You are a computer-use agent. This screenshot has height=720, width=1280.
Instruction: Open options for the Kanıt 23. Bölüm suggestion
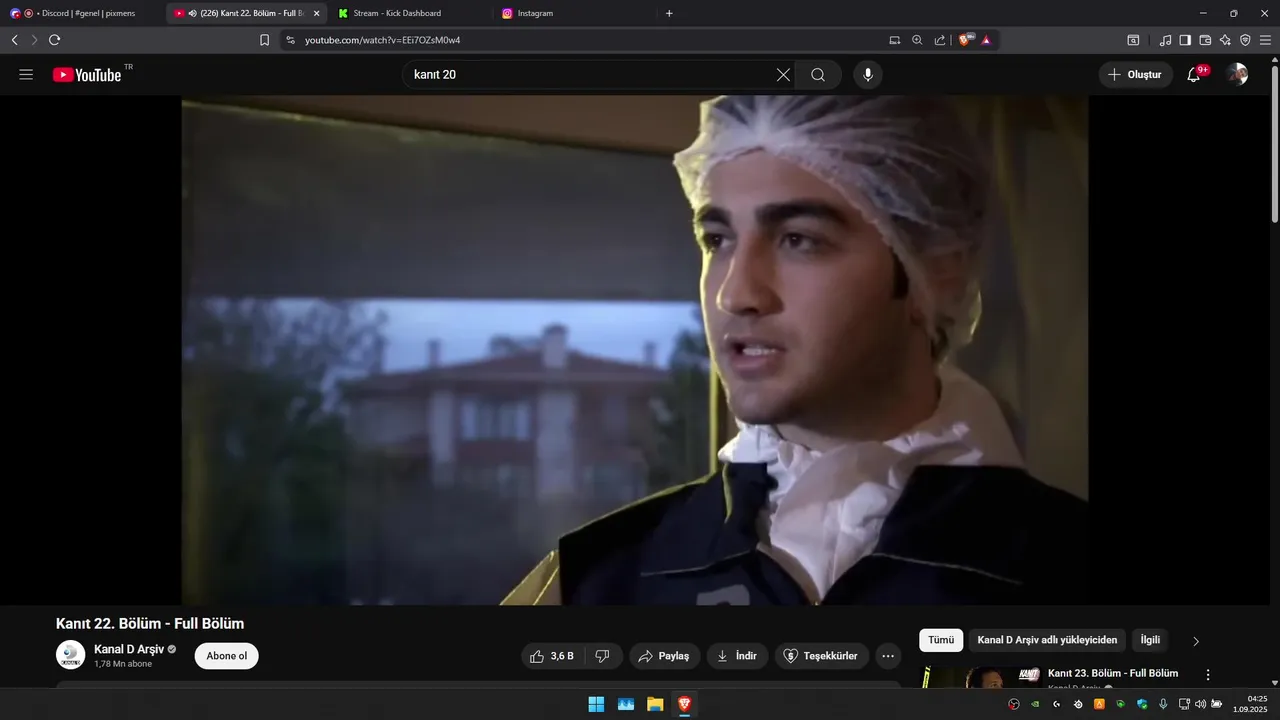[x=1208, y=675]
